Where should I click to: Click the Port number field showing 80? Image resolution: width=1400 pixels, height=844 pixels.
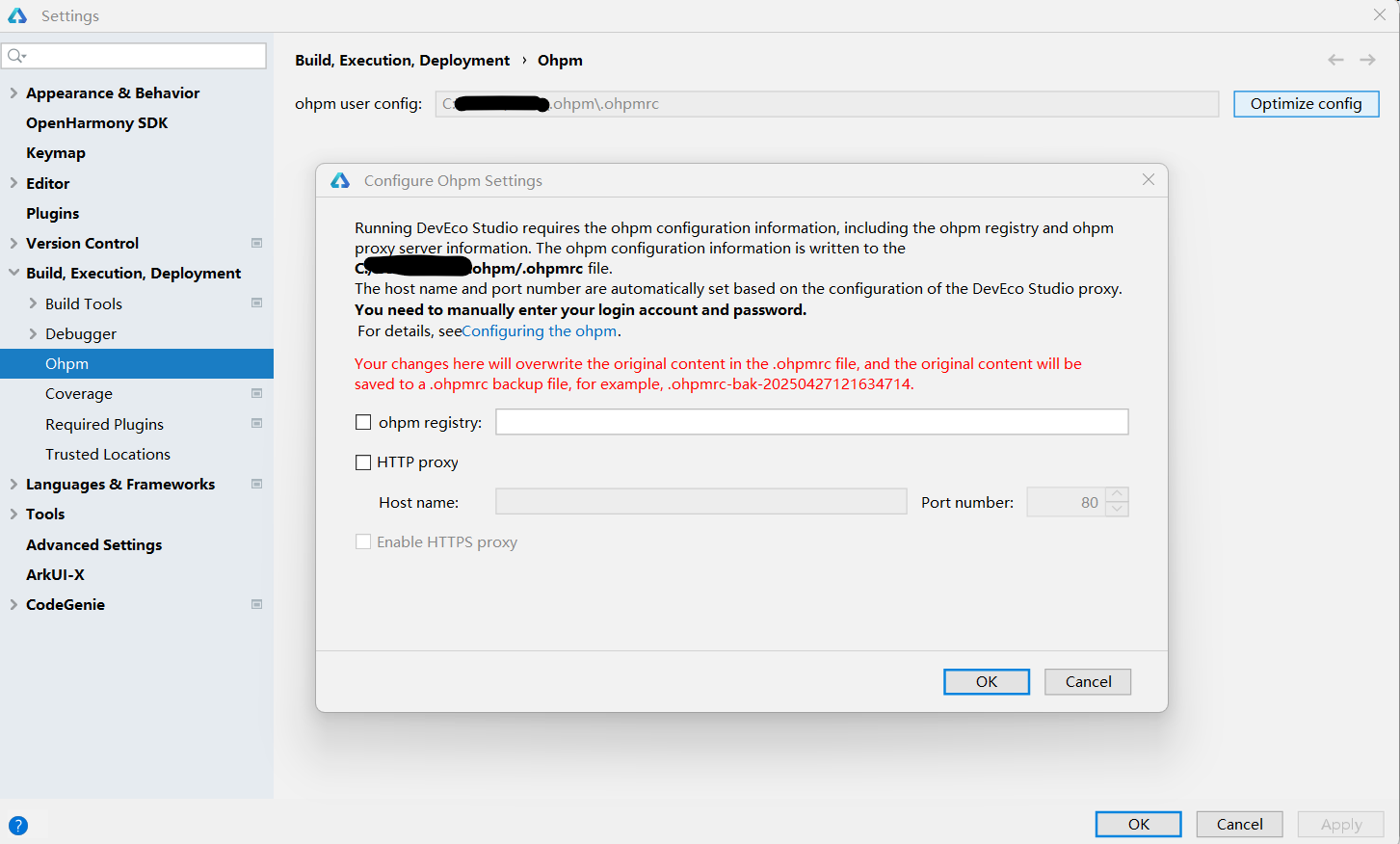coord(1067,502)
